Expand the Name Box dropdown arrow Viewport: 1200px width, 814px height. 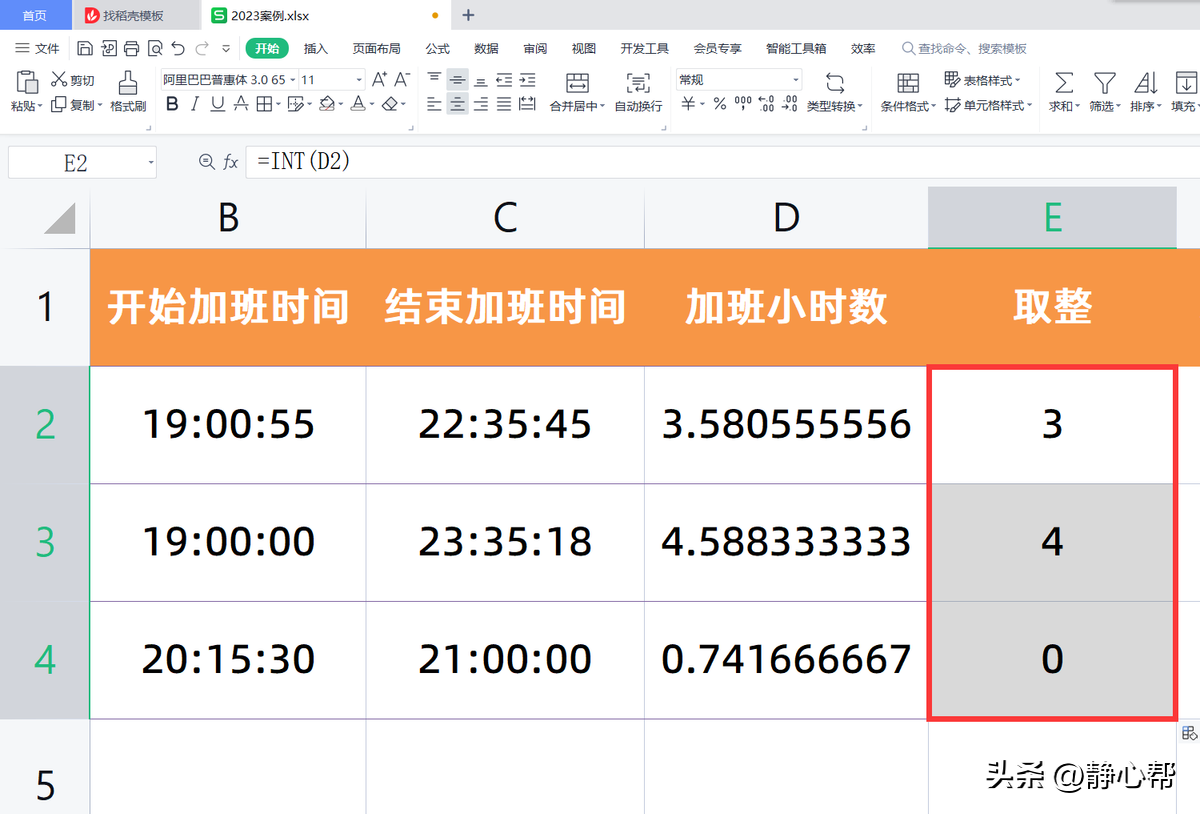pos(151,162)
